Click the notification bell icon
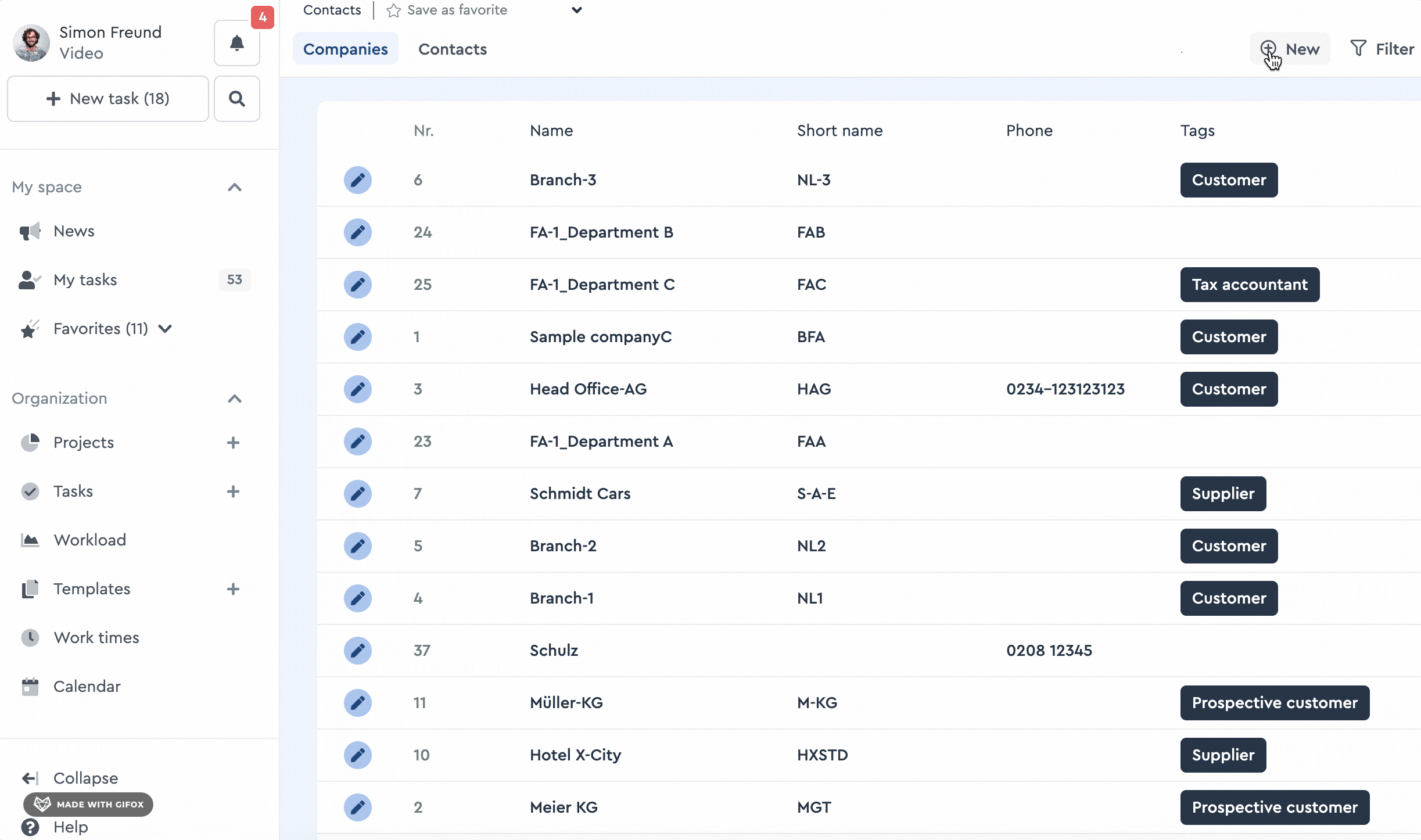Viewport: 1421px width, 840px height. 236,44
